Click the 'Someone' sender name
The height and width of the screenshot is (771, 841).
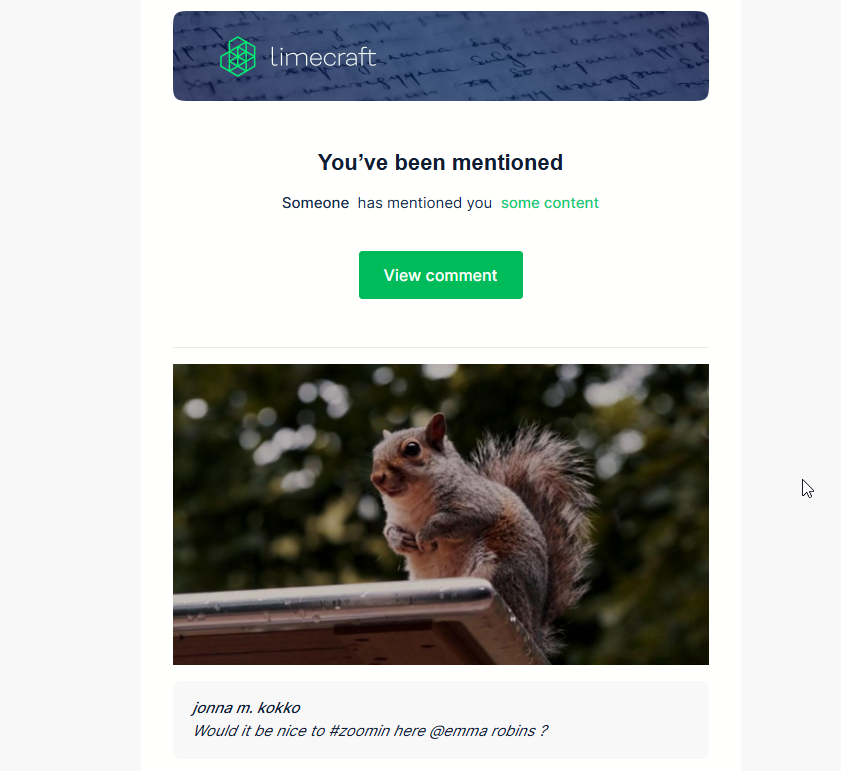click(x=315, y=203)
